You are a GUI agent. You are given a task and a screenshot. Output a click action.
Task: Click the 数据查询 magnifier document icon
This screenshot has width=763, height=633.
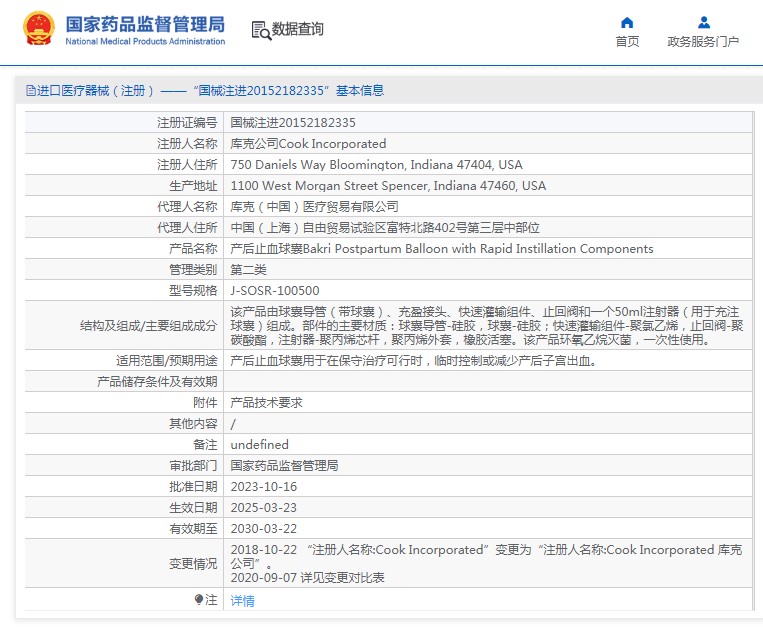[x=261, y=30]
